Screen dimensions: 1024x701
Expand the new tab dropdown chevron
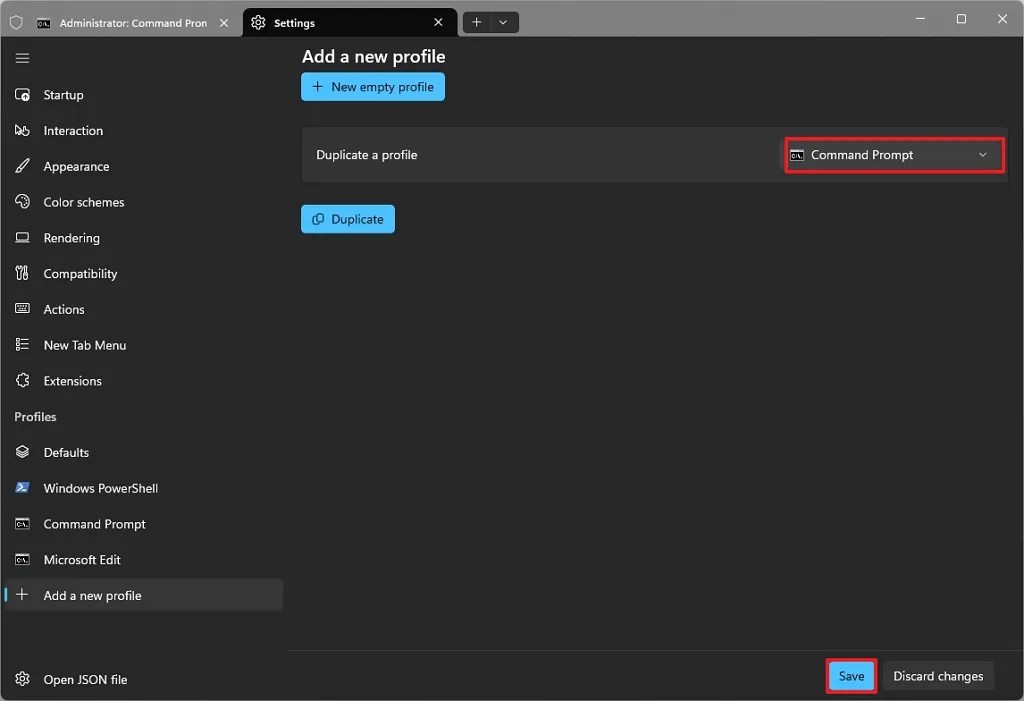coord(504,21)
